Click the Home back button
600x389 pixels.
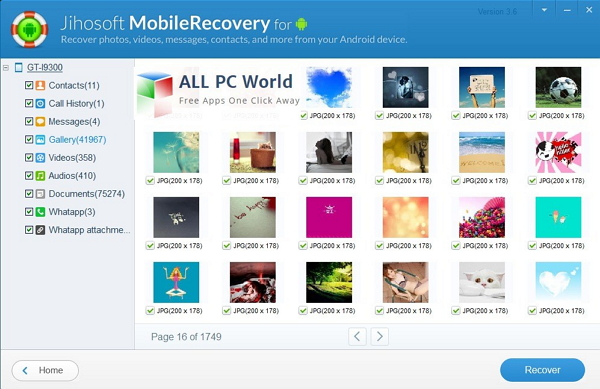[45, 370]
